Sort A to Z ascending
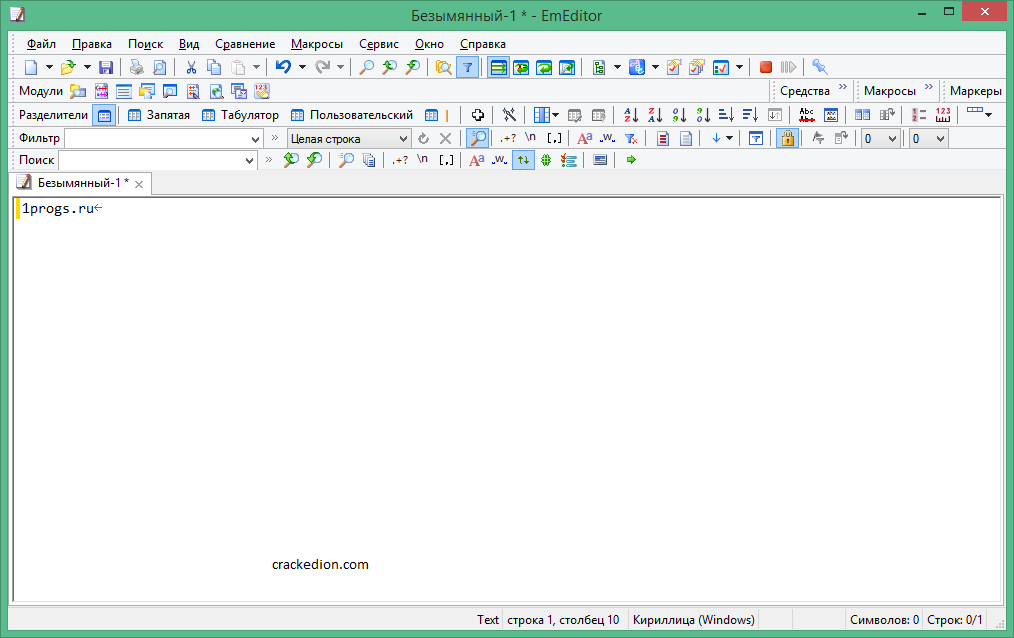This screenshot has height=638, width=1014. pos(631,115)
